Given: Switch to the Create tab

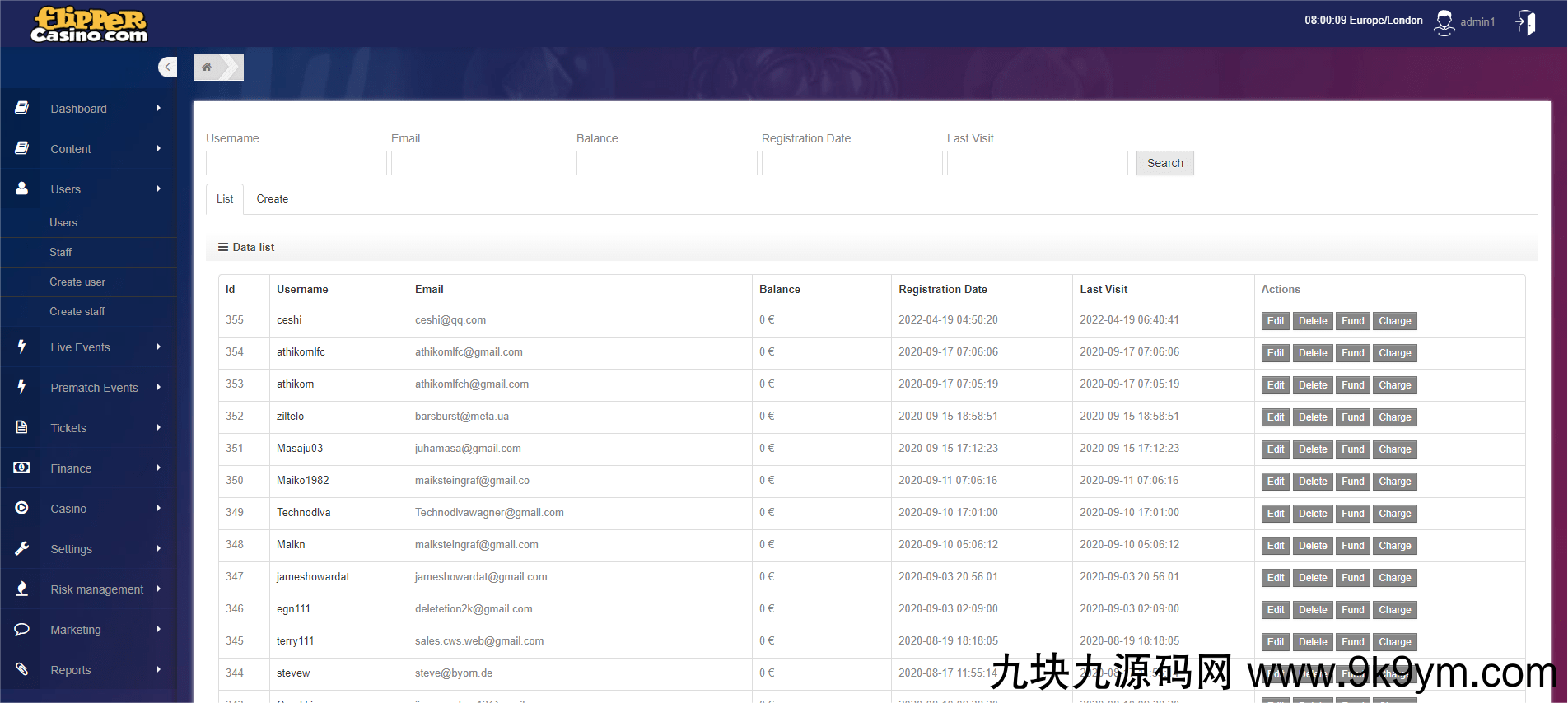Looking at the screenshot, I should pyautogui.click(x=272, y=199).
